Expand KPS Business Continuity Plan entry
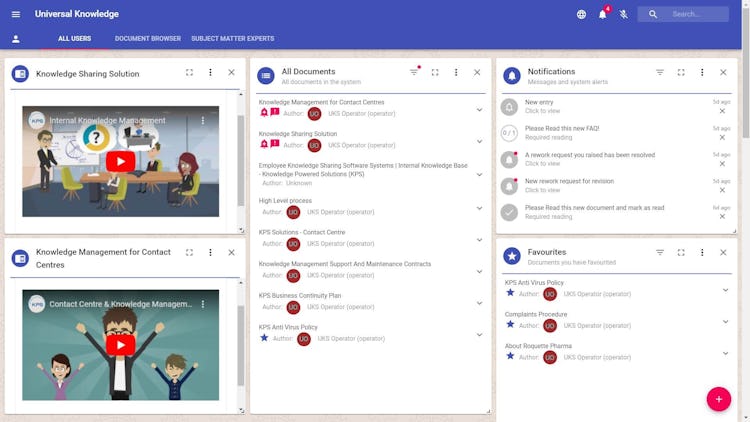This screenshot has width=750, height=422. [x=479, y=303]
